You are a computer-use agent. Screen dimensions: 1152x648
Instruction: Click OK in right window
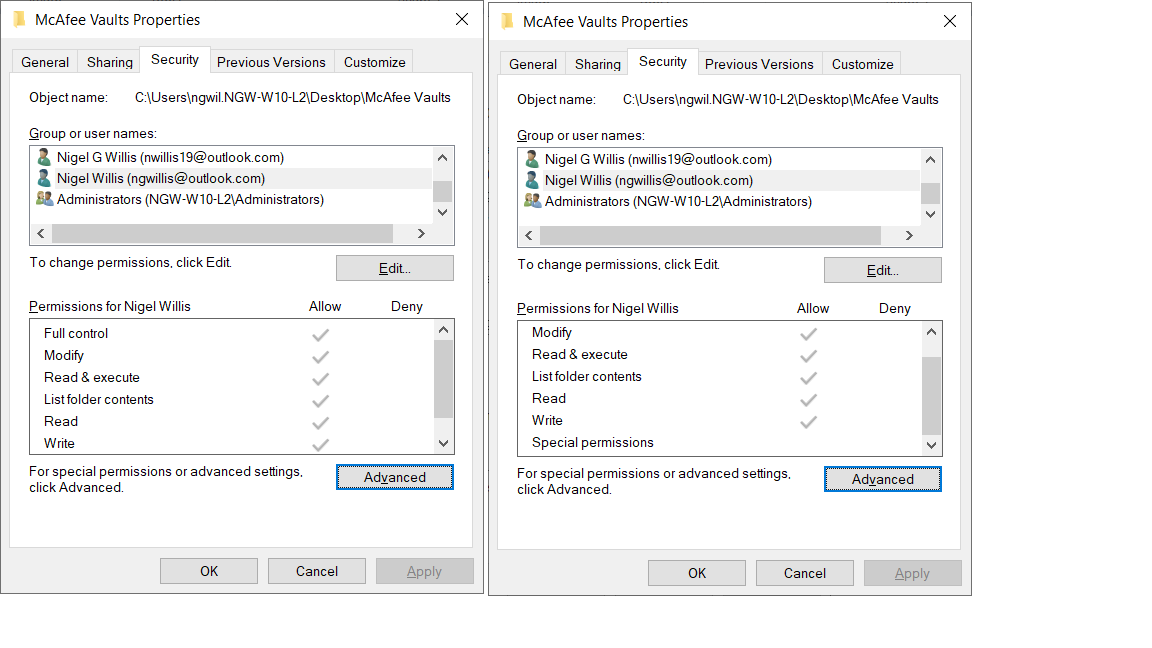coord(696,573)
